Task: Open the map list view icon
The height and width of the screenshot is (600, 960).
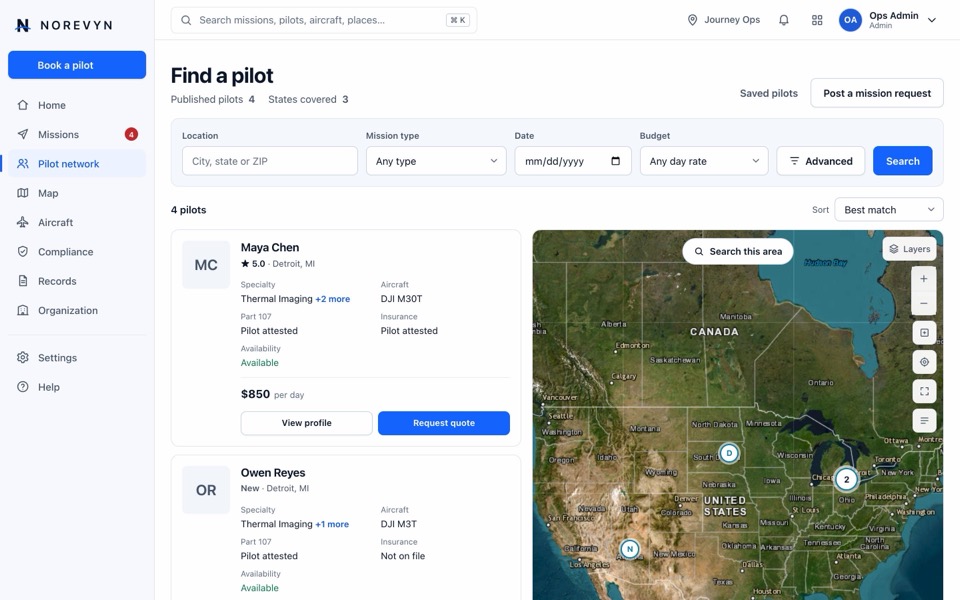Action: (x=924, y=421)
